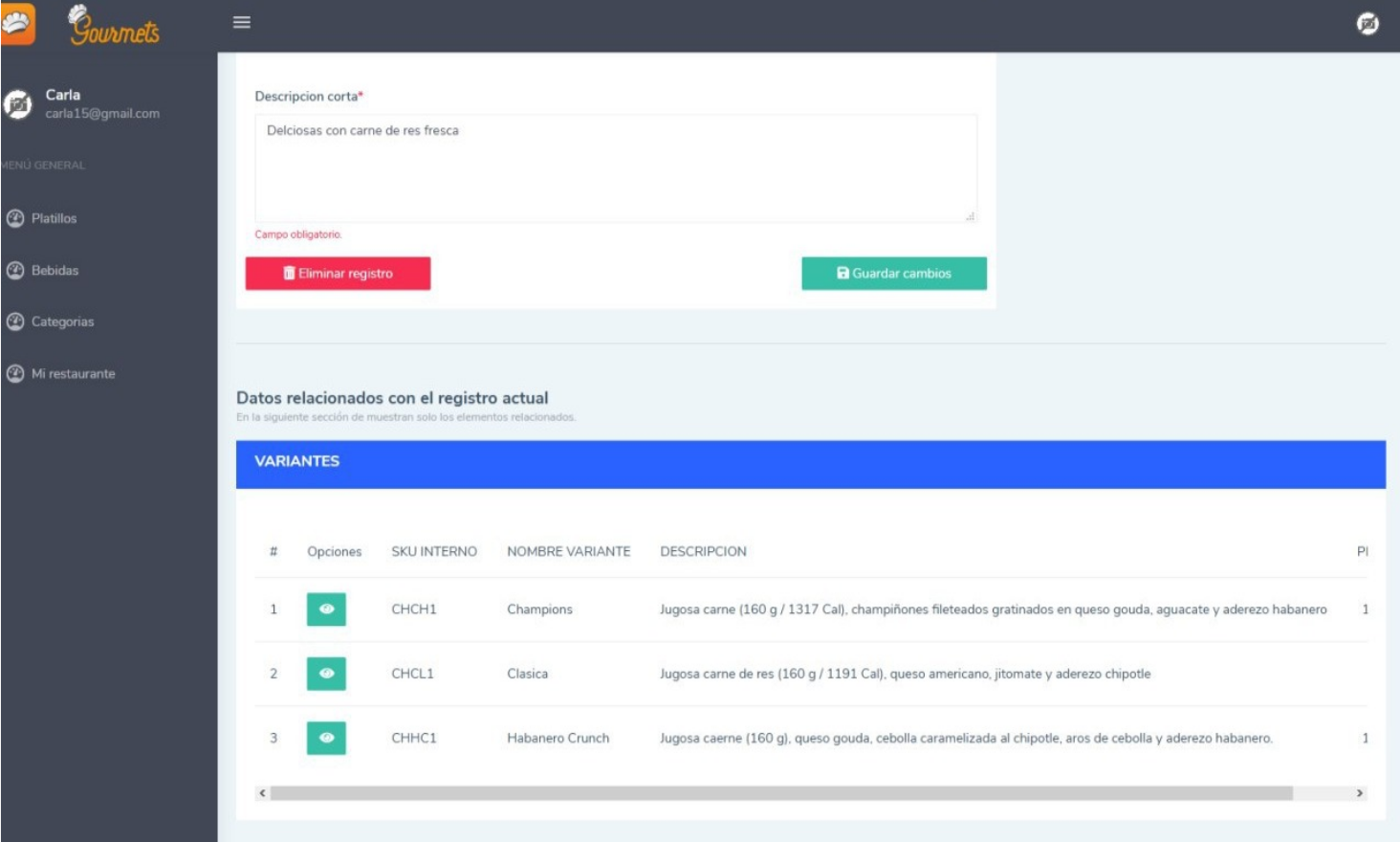Image resolution: width=1400 pixels, height=842 pixels.
Task: Open the top-right user avatar icon
Action: (1367, 24)
